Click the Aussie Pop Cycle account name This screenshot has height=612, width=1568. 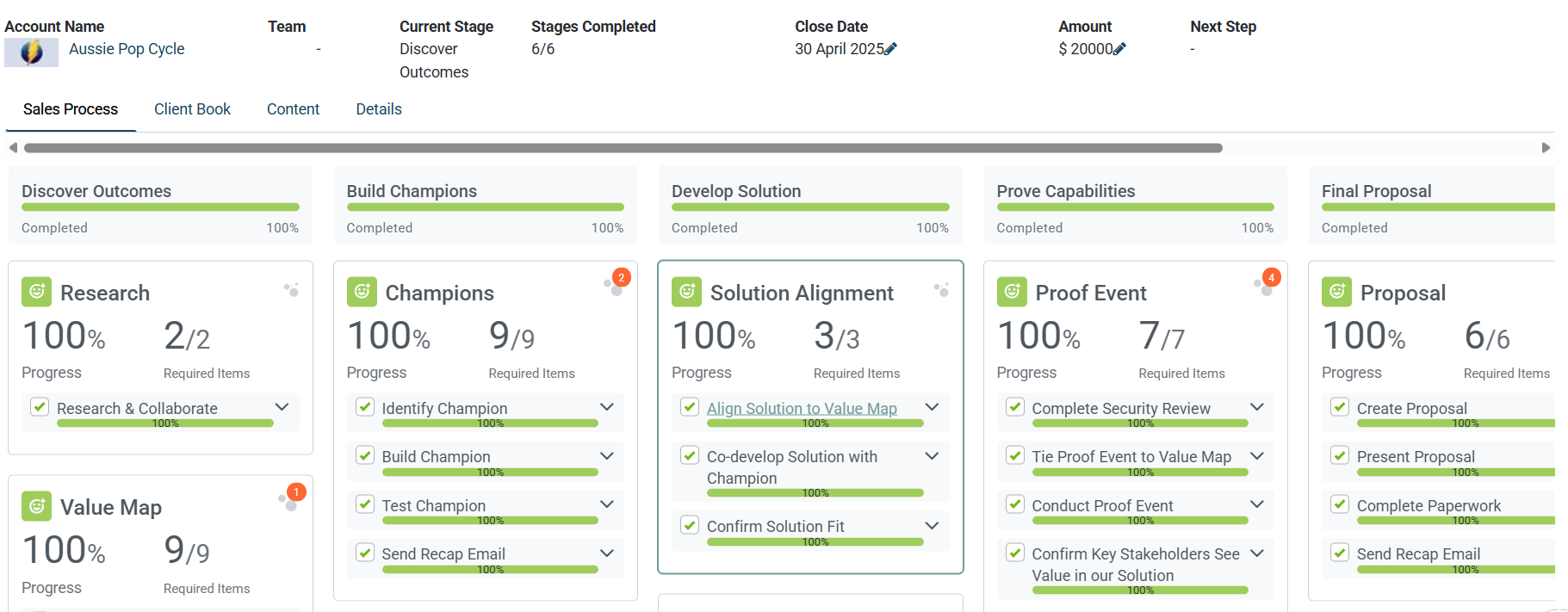(127, 49)
